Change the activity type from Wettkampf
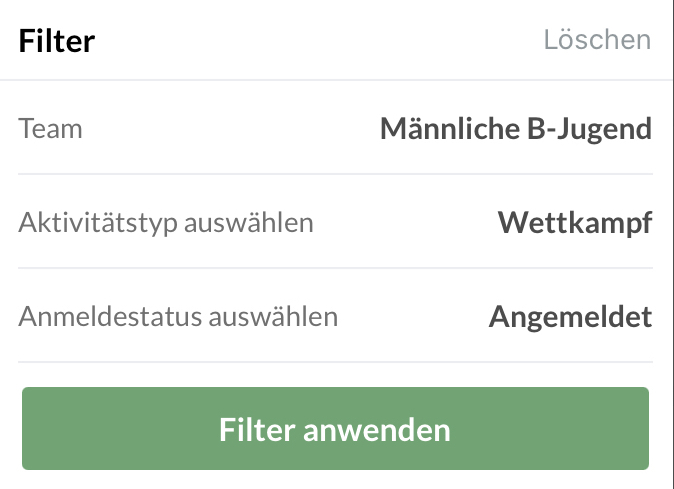This screenshot has height=489, width=674. click(575, 222)
